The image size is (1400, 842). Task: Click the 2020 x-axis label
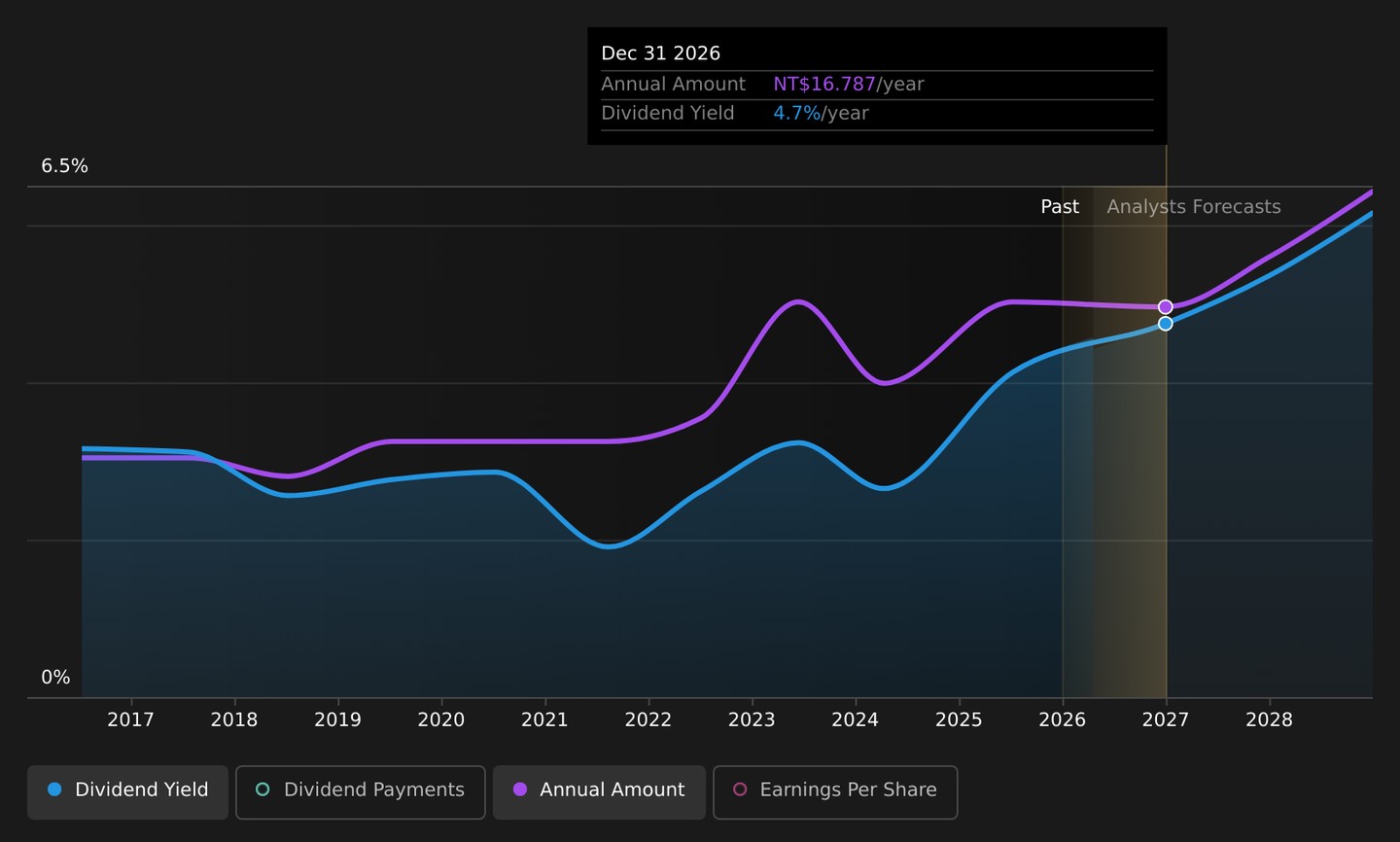pyautogui.click(x=441, y=720)
